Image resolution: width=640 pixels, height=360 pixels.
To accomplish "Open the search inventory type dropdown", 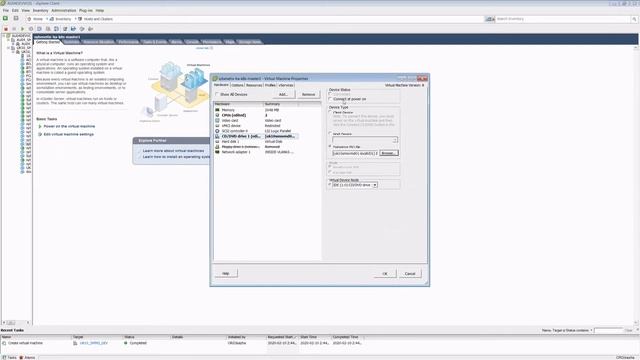I will (x=490, y=19).
